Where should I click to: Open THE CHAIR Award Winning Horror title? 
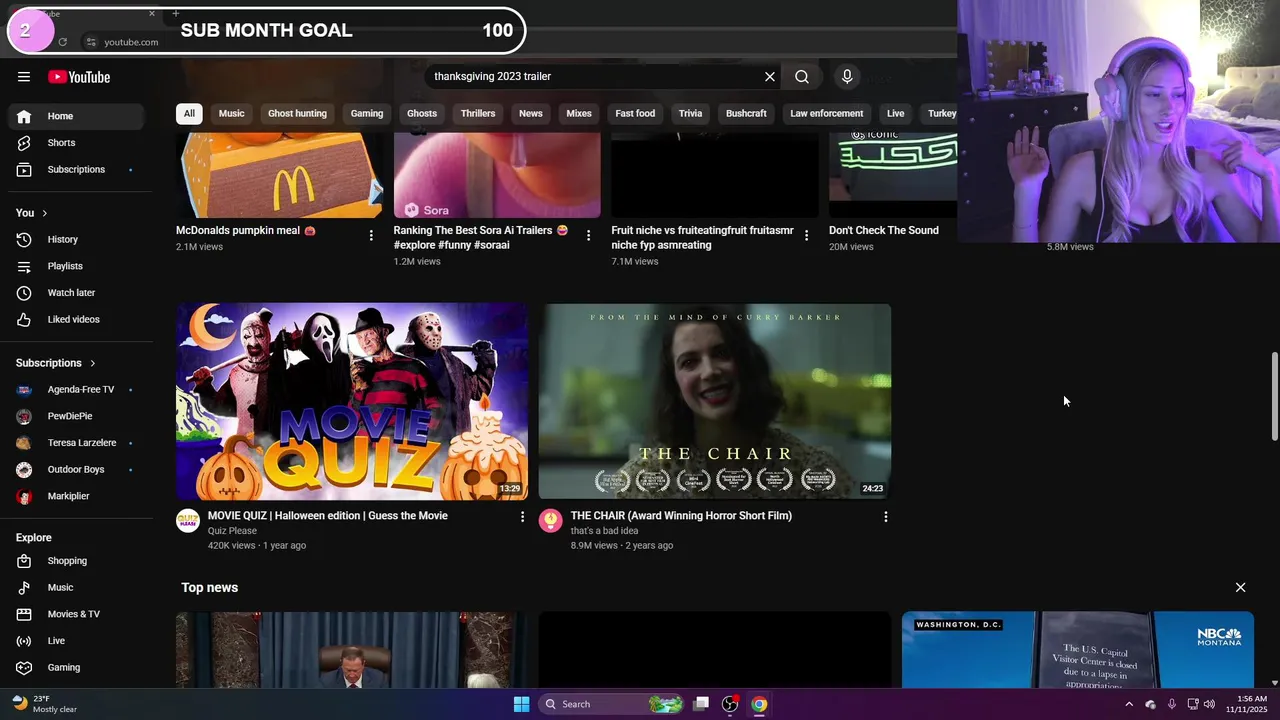681,516
